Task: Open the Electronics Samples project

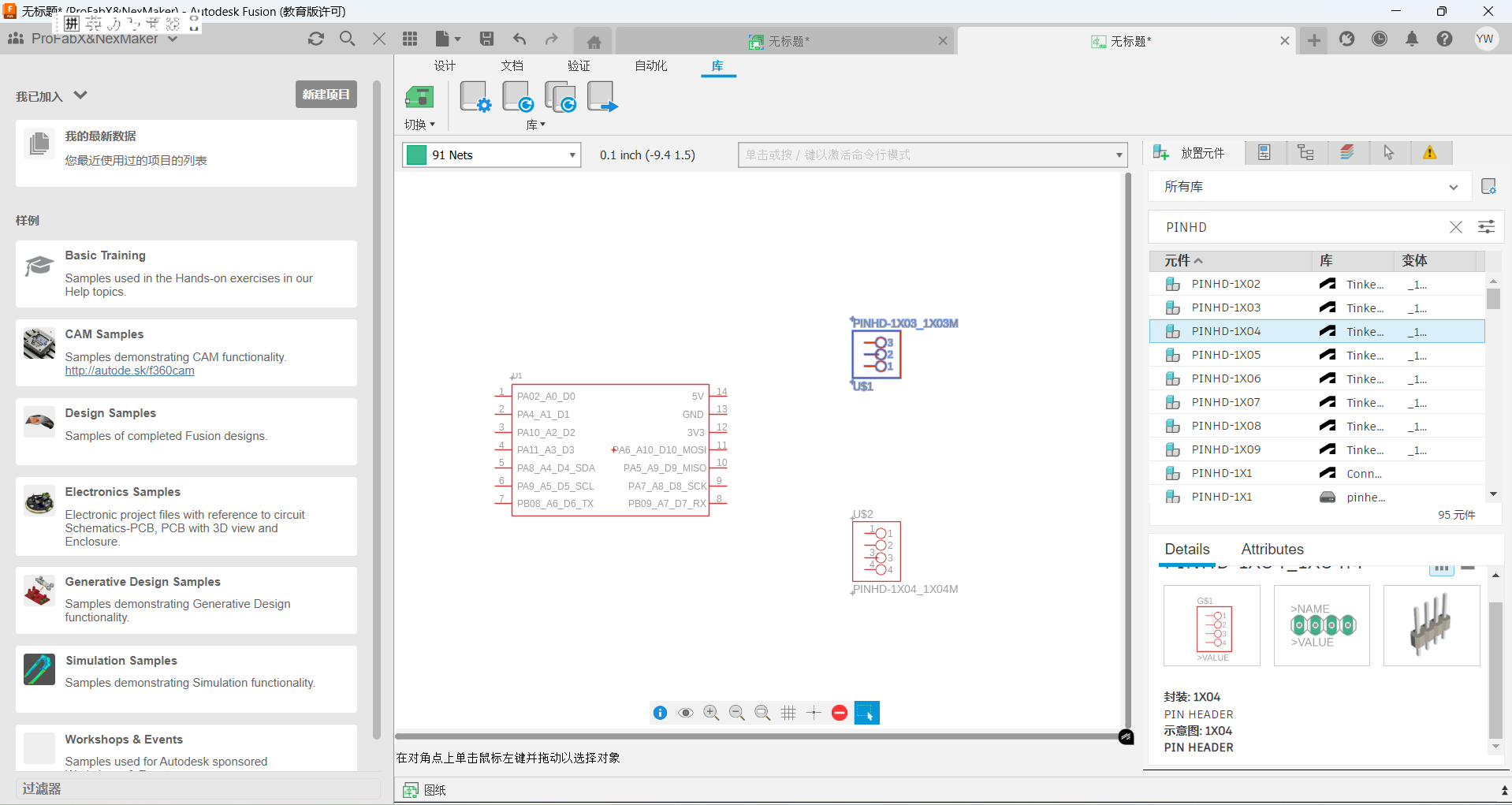Action: pyautogui.click(x=186, y=516)
